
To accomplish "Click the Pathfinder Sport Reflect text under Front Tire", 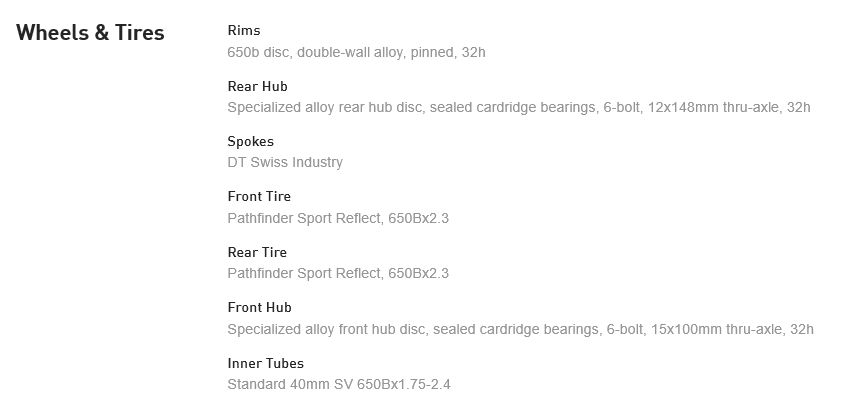I will pos(303,218).
